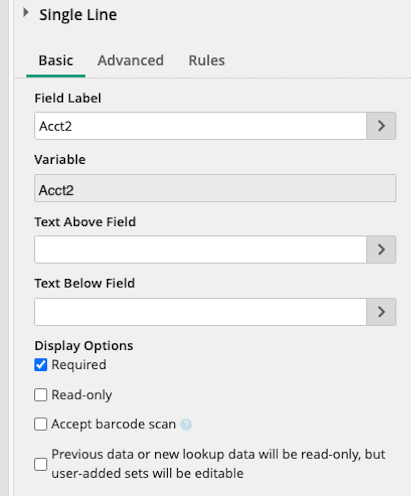The width and height of the screenshot is (411, 496).
Task: Open the arrow button beside Text Above Field
Action: 381,250
